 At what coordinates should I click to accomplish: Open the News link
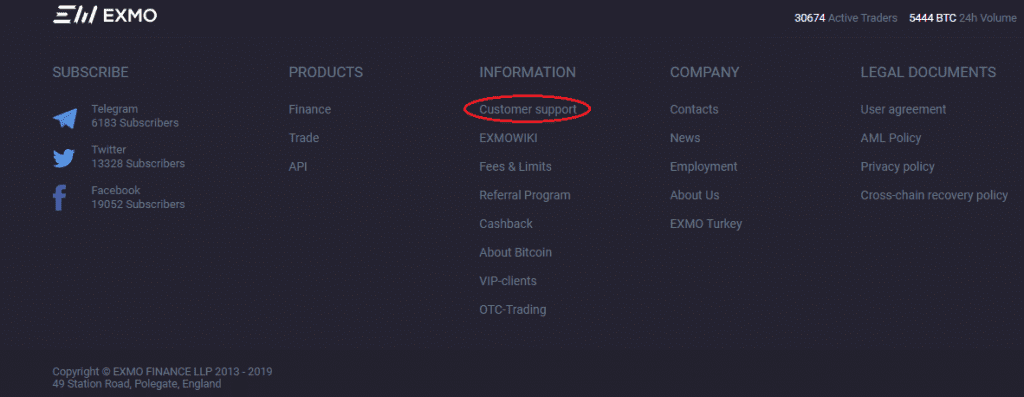[x=684, y=138]
